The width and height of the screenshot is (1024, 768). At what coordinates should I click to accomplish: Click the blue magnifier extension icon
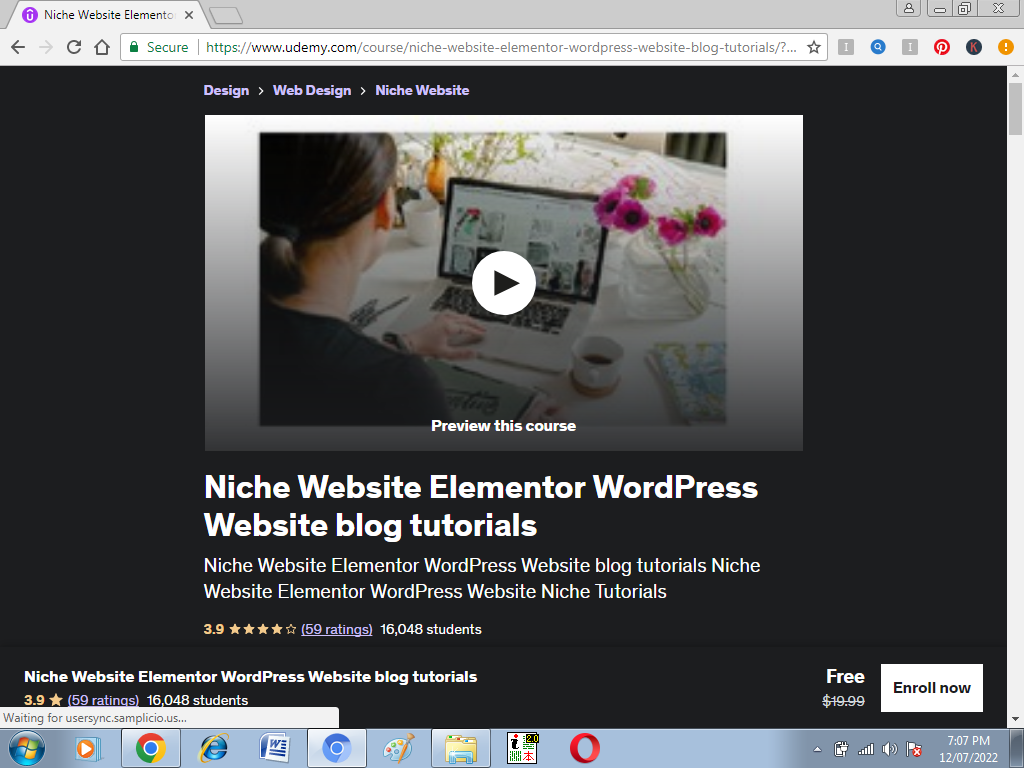pyautogui.click(x=878, y=47)
